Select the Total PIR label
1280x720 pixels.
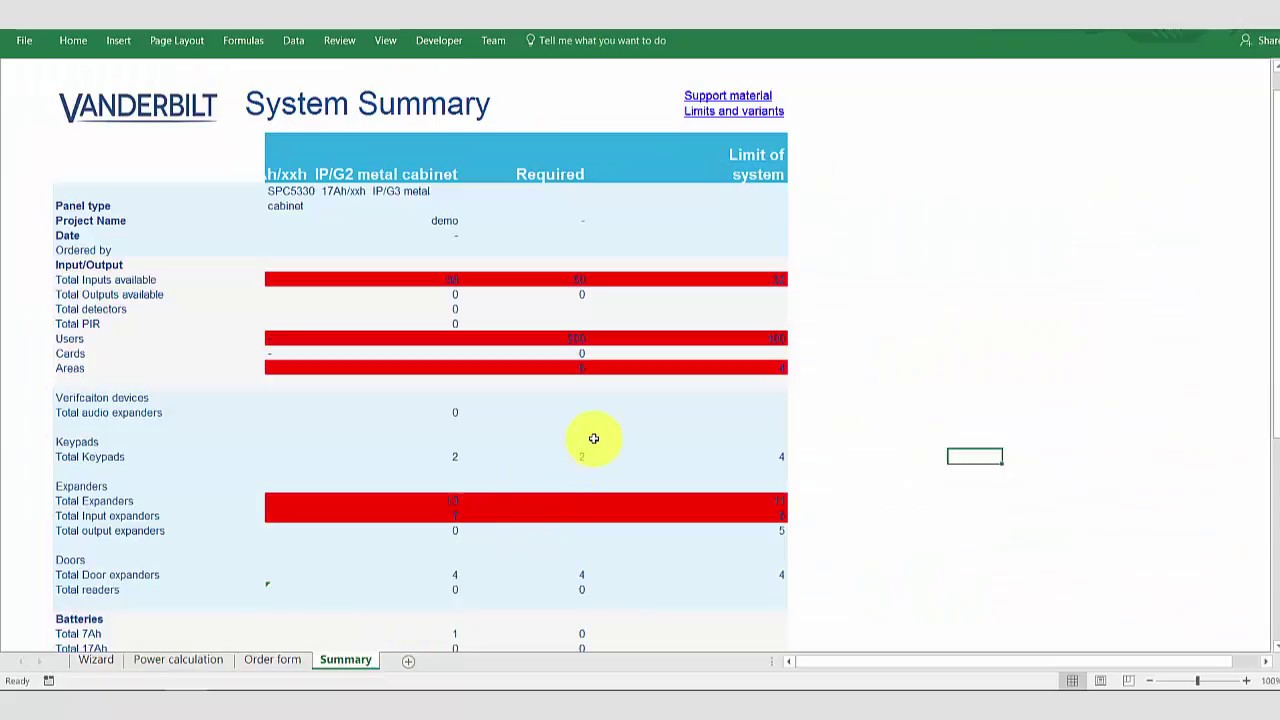point(78,324)
